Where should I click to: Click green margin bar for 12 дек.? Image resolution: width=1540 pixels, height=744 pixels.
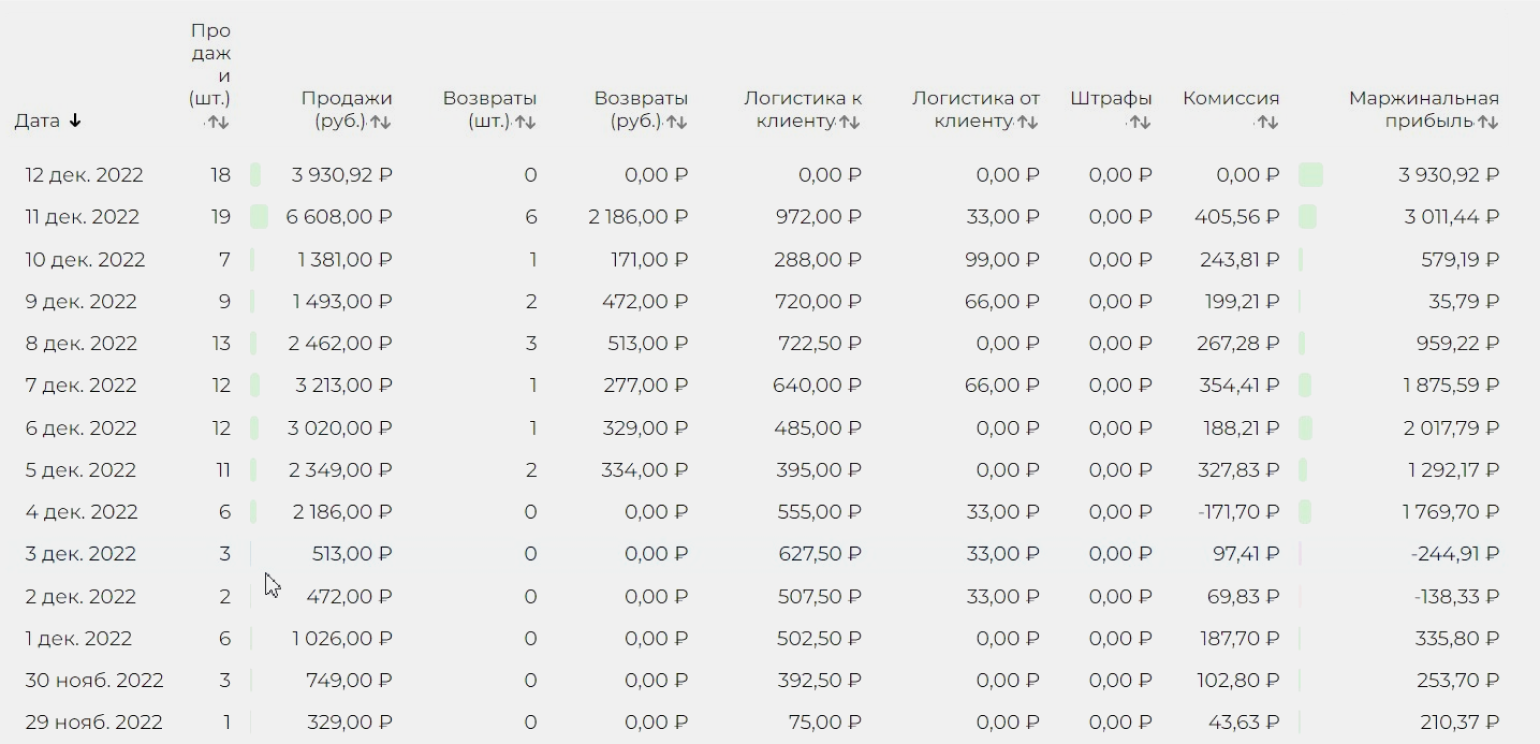point(1310,175)
